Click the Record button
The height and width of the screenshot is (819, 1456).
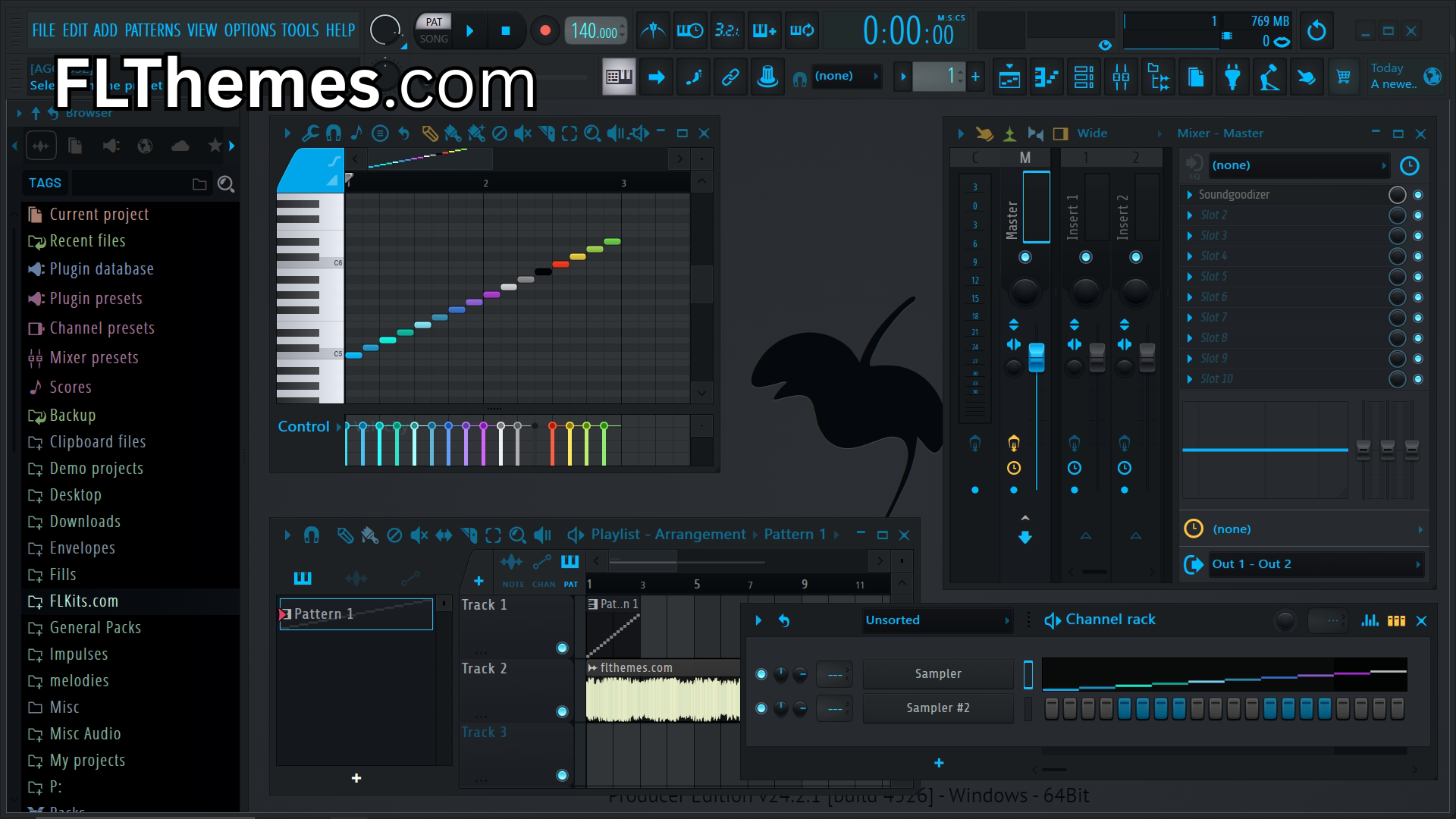544,31
